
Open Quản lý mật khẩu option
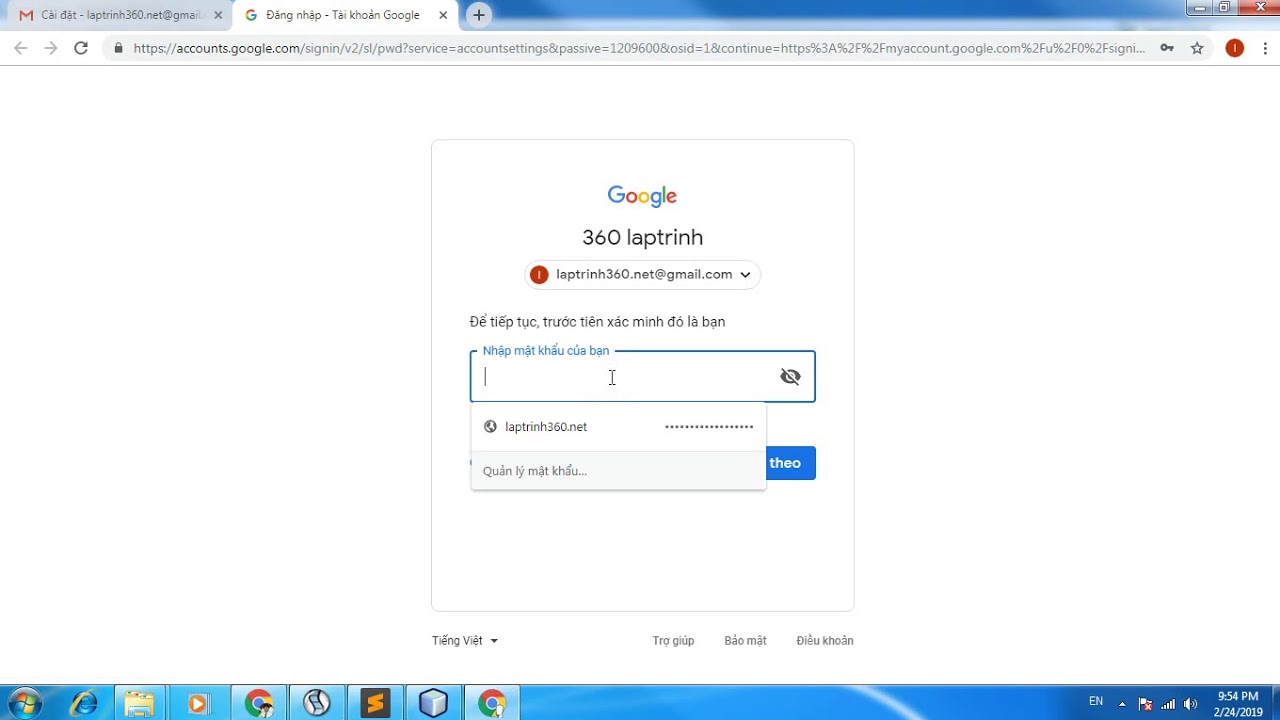pyautogui.click(x=618, y=471)
